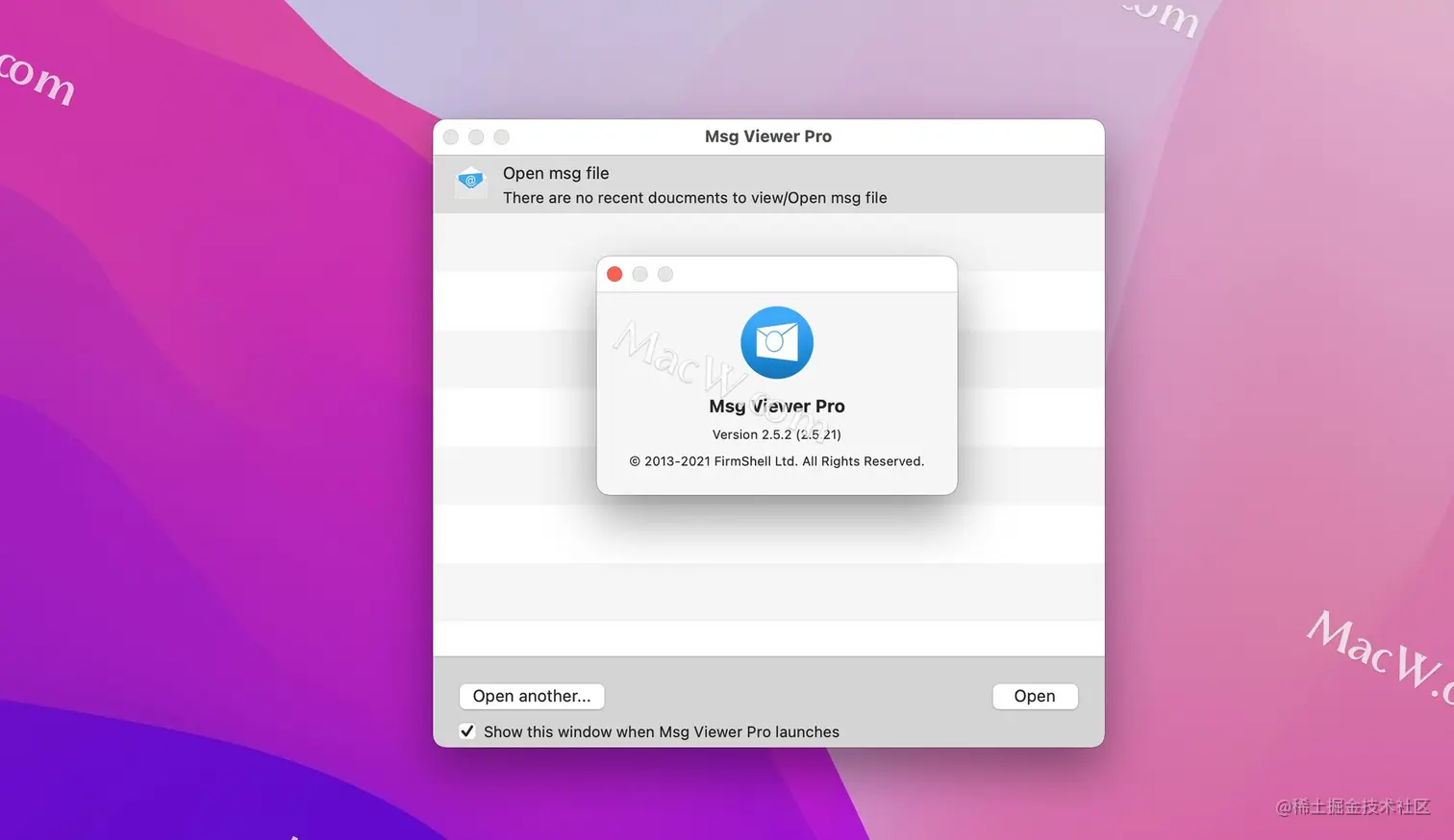Select the Open msg file row
Image resolution: width=1454 pixels, height=840 pixels.
point(768,185)
